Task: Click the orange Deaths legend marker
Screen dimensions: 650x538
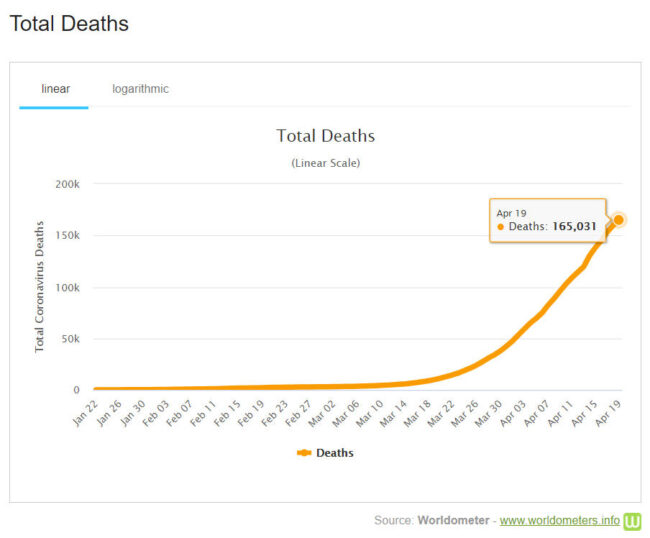Action: [304, 453]
